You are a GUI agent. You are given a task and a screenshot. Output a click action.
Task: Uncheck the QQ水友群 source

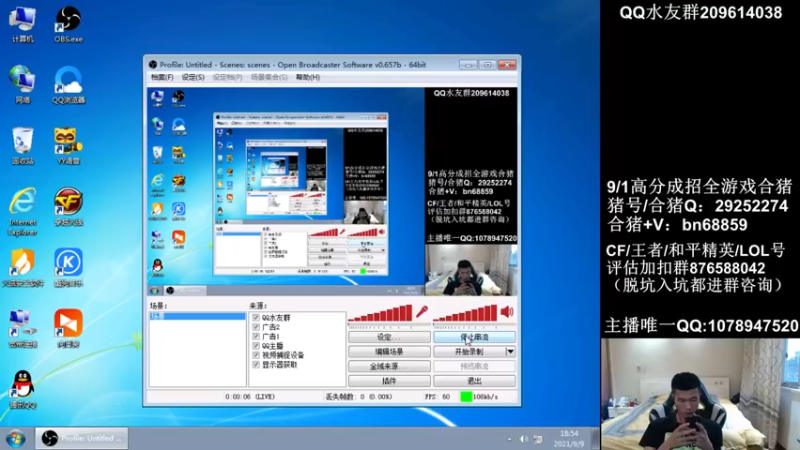[x=256, y=317]
